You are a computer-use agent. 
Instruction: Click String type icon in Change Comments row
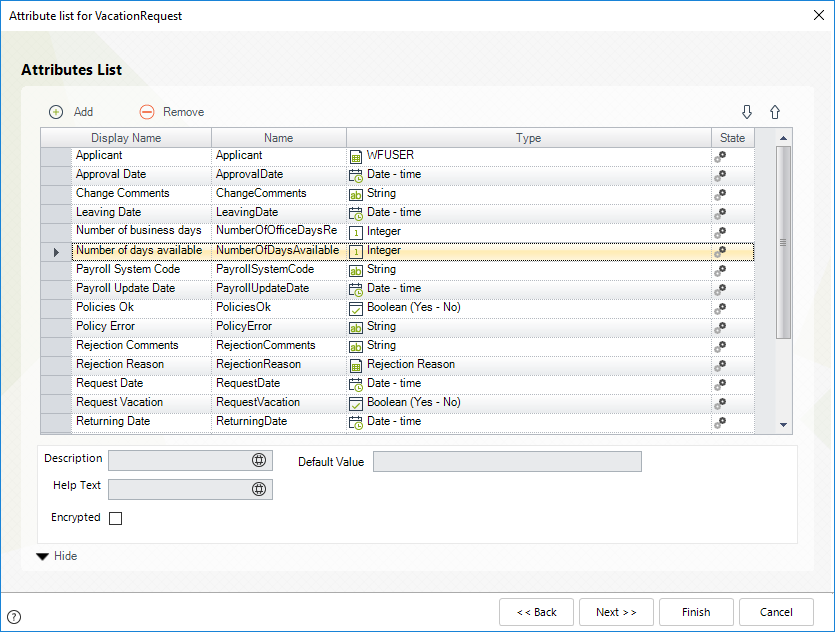pyautogui.click(x=356, y=194)
